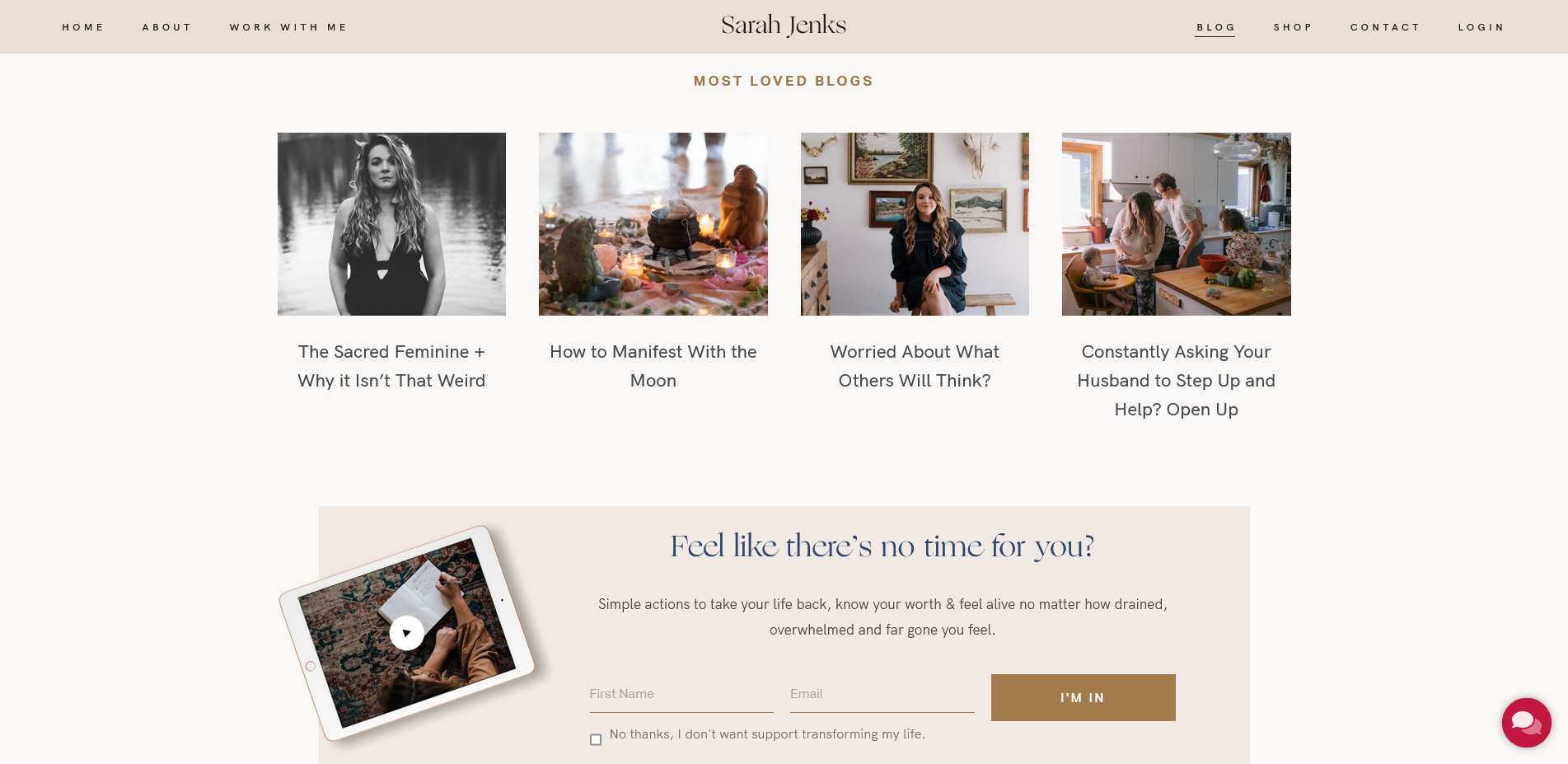This screenshot has height=764, width=1568.
Task: Open the About page
Action: pyautogui.click(x=166, y=27)
